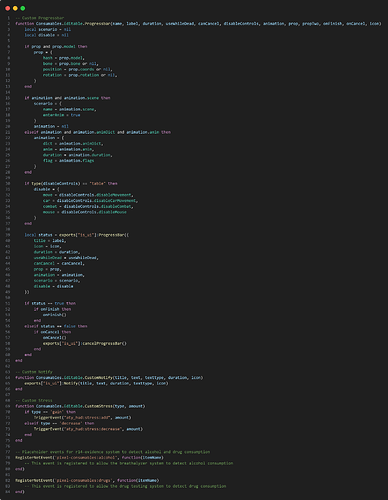388x500 pixels.
Task: Click the 'disable = disable' line
Action: [53, 286]
